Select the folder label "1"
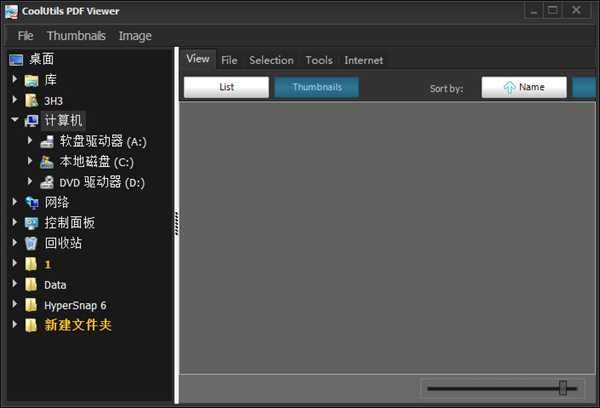Image resolution: width=600 pixels, height=408 pixels. click(x=47, y=264)
